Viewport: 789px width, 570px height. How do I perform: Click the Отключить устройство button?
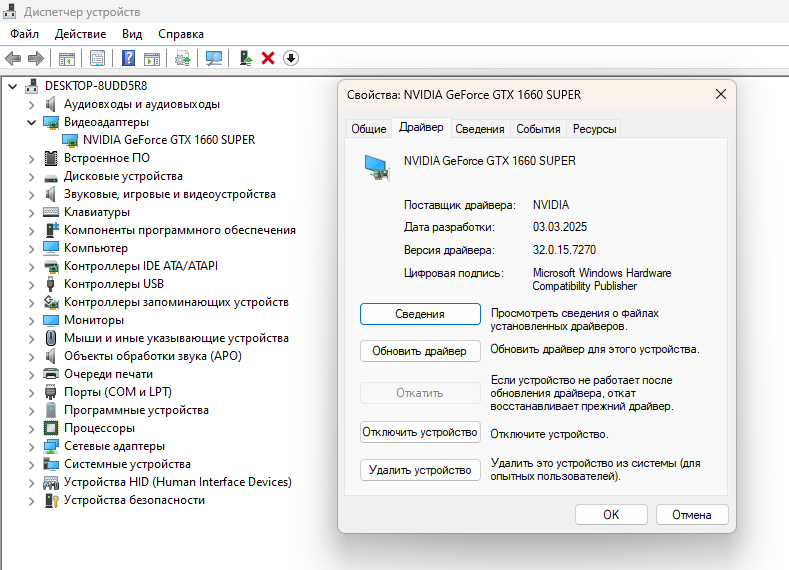(420, 432)
